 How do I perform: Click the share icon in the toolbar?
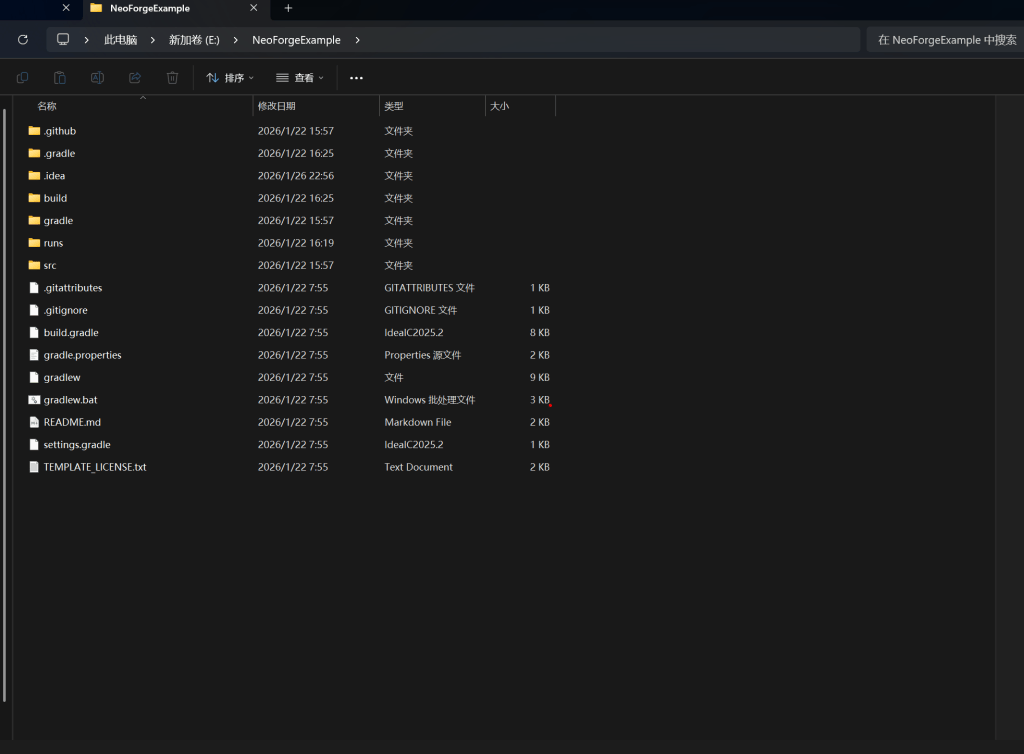click(x=135, y=78)
